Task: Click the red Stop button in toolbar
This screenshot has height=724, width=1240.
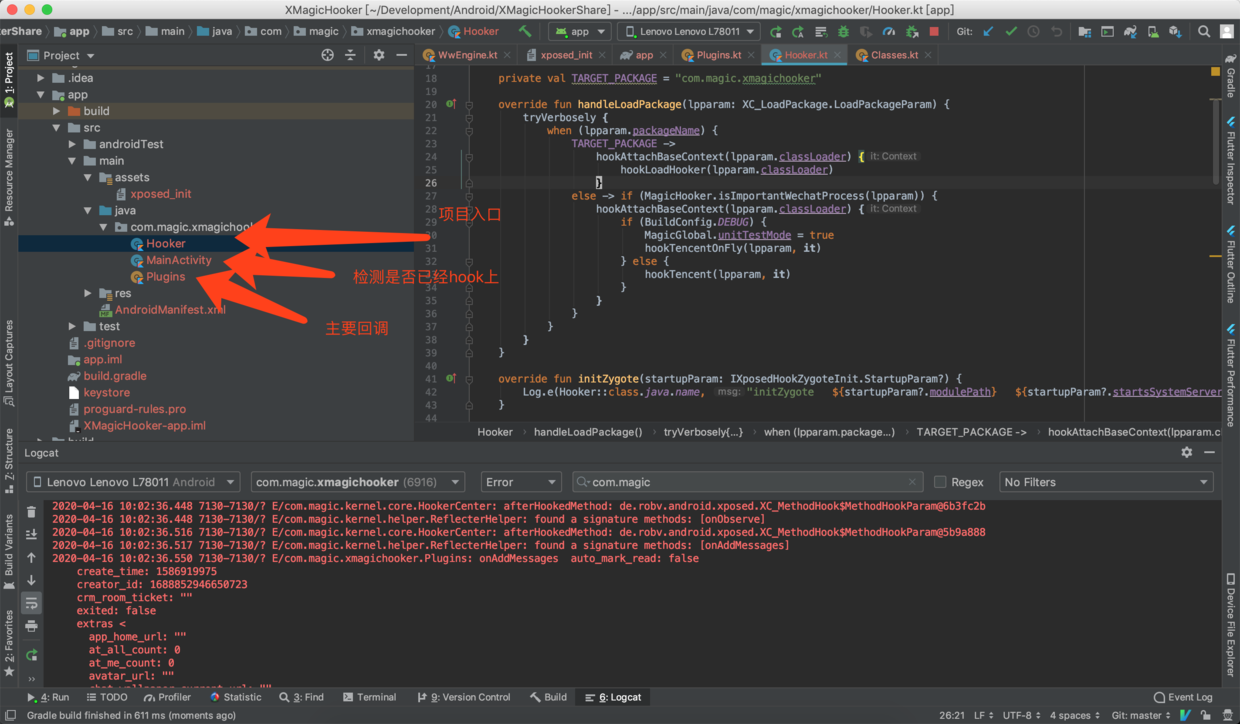Action: coord(934,32)
